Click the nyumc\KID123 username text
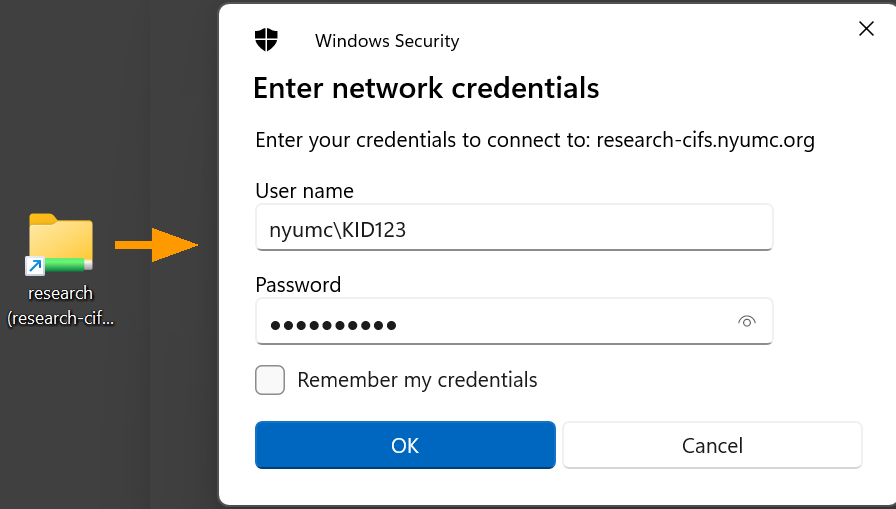The image size is (896, 509). click(x=337, y=230)
